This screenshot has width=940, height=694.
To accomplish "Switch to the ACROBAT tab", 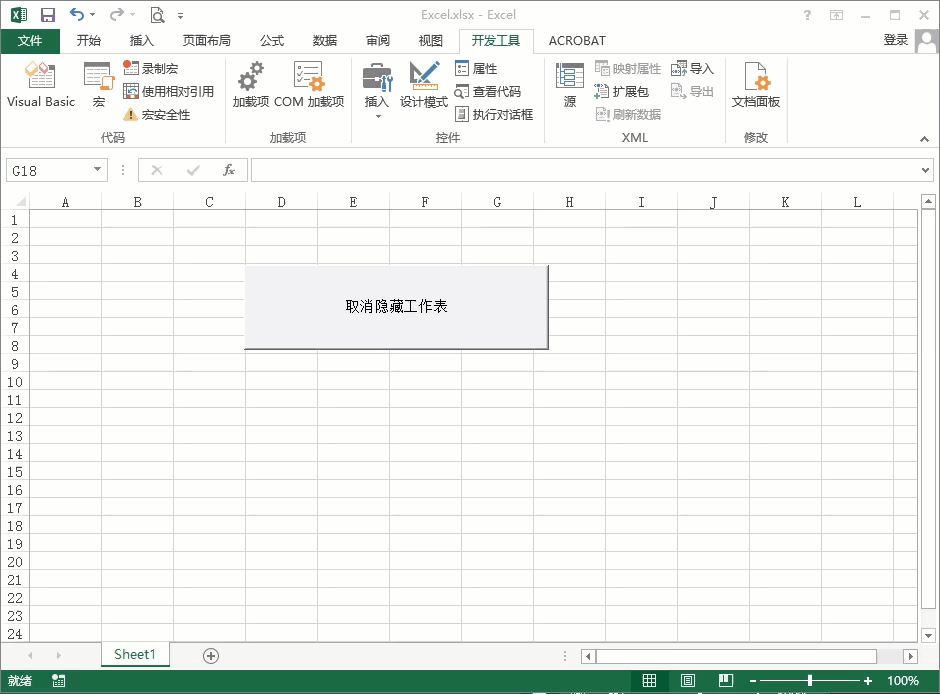I will 577,41.
